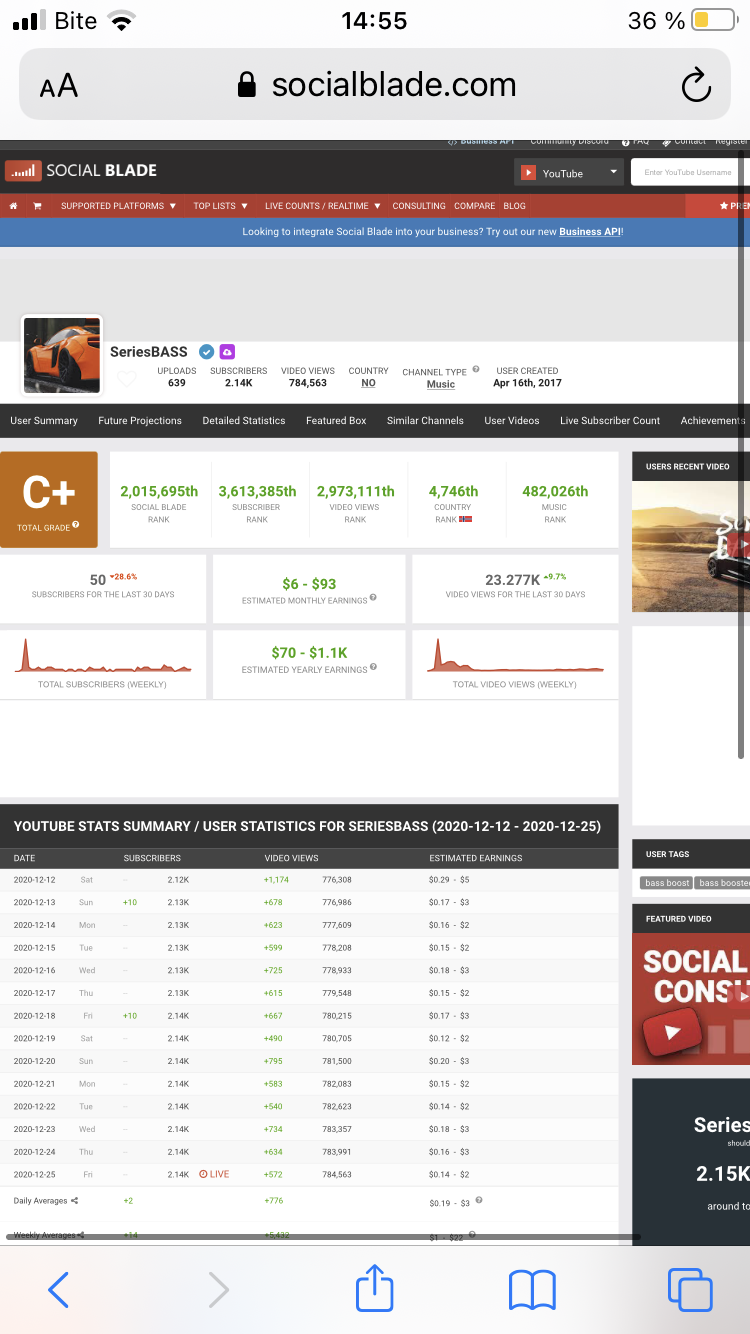Click the purple badge icon next to SeriesBASS
750x1334 pixels.
227,352
